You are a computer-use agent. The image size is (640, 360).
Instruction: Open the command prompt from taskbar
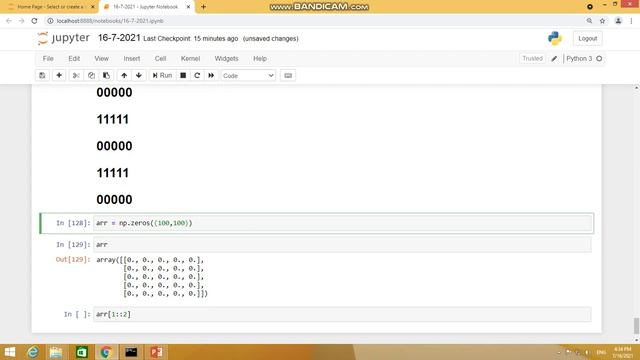point(131,352)
